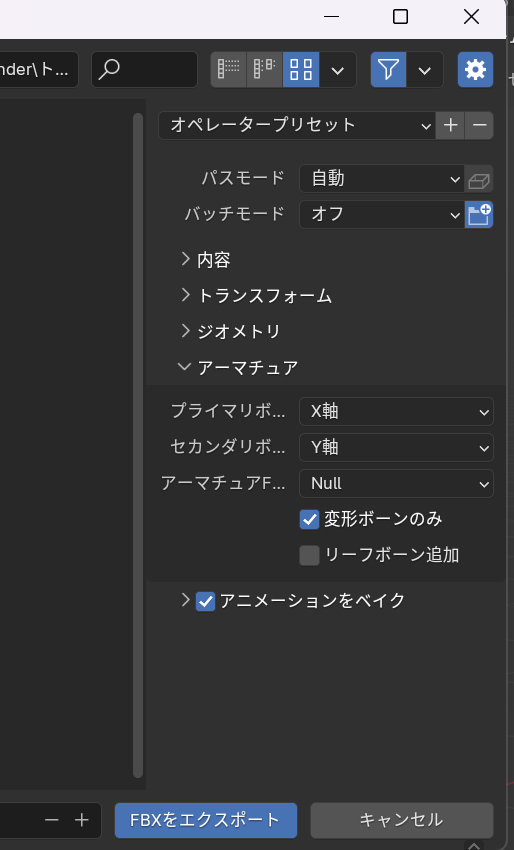Viewport: 514px width, 850px height.
Task: Toggle embed textures icon beside パスモード
Action: pos(479,179)
